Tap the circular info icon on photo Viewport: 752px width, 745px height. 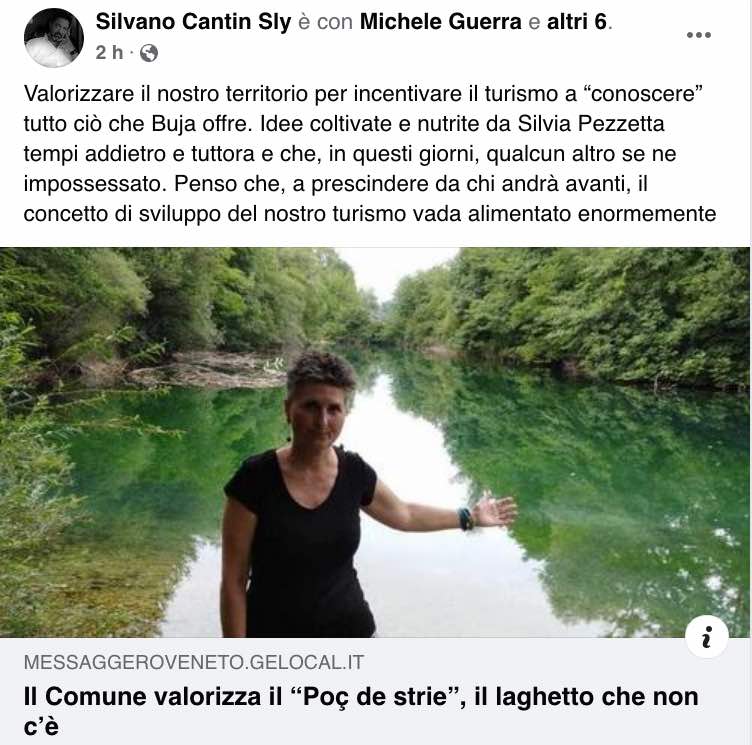click(706, 637)
